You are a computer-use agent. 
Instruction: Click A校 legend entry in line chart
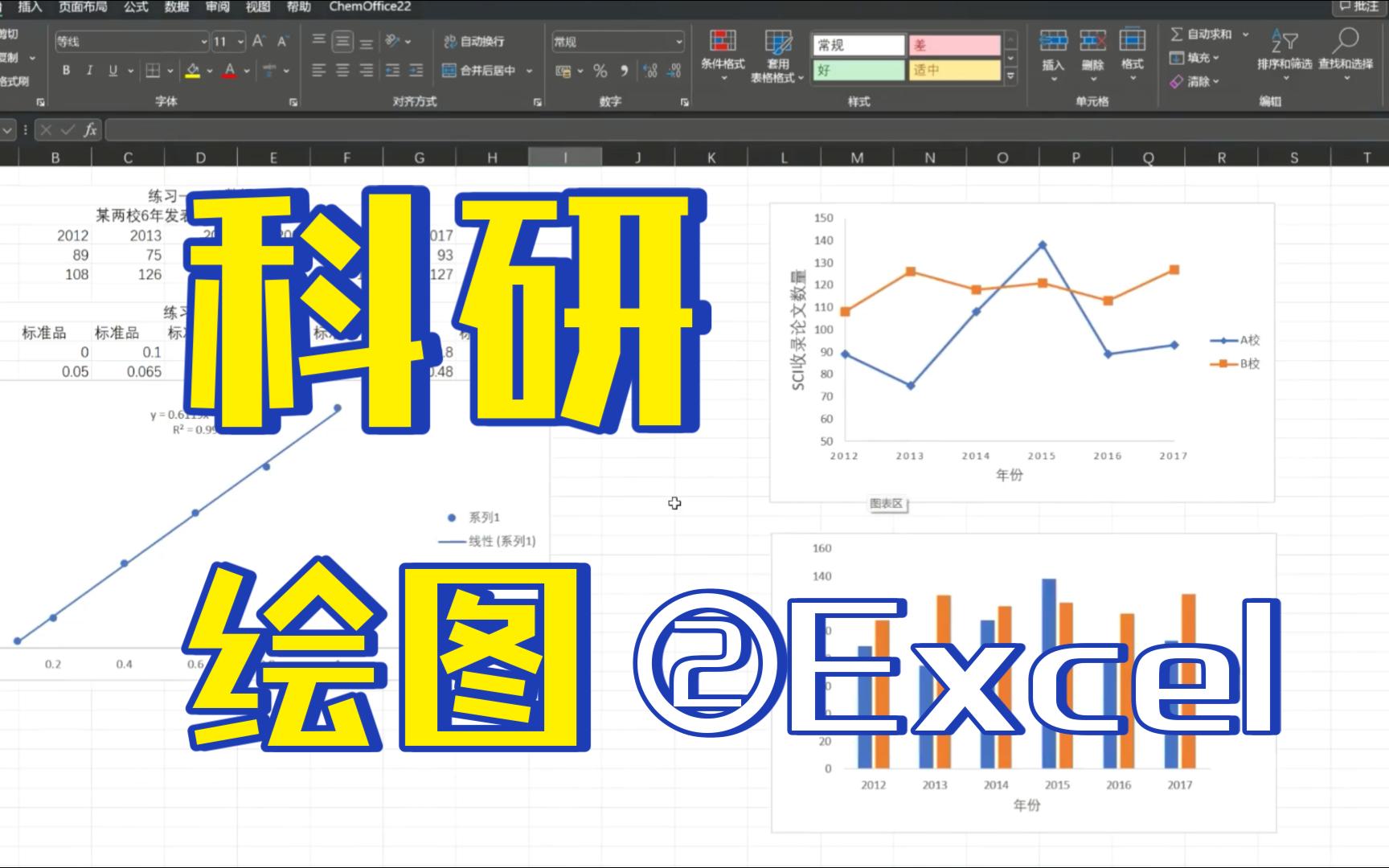click(x=1235, y=340)
